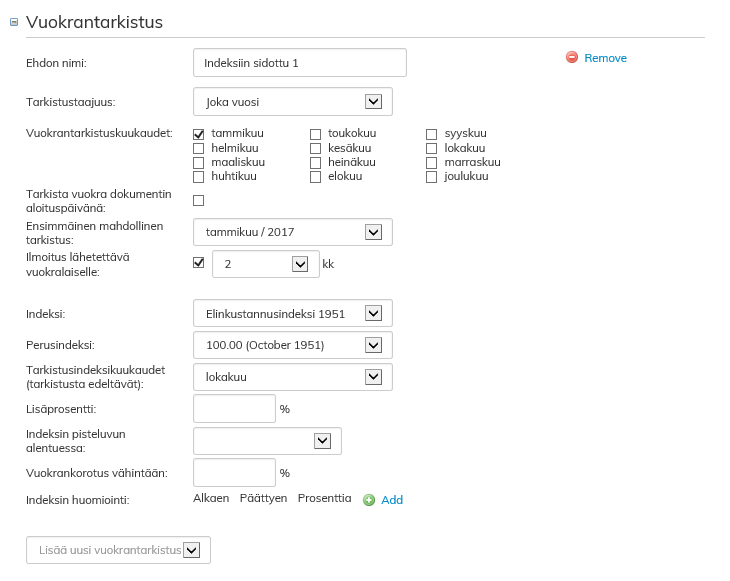Open the Lisää uusi vuokrantarkistus dropdown
The width and height of the screenshot is (730, 581).
(192, 550)
